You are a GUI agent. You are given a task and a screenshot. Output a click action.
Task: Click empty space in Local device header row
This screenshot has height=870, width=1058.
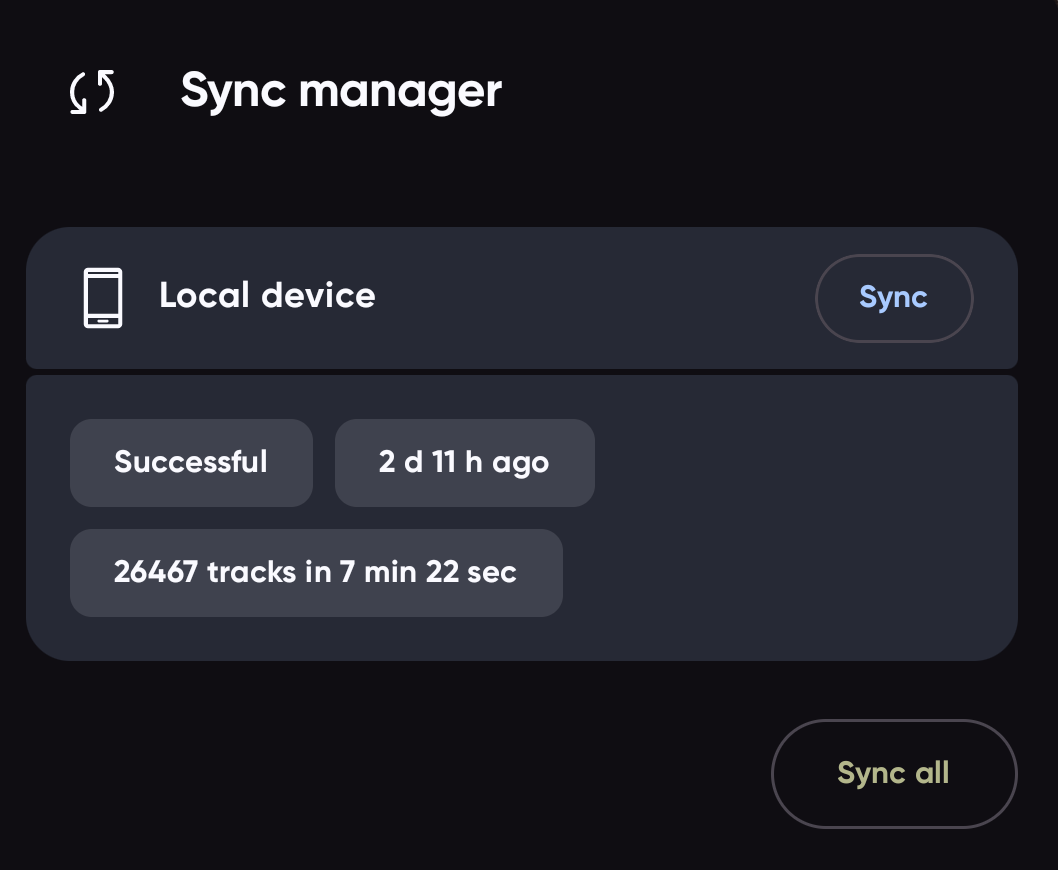[590, 297]
